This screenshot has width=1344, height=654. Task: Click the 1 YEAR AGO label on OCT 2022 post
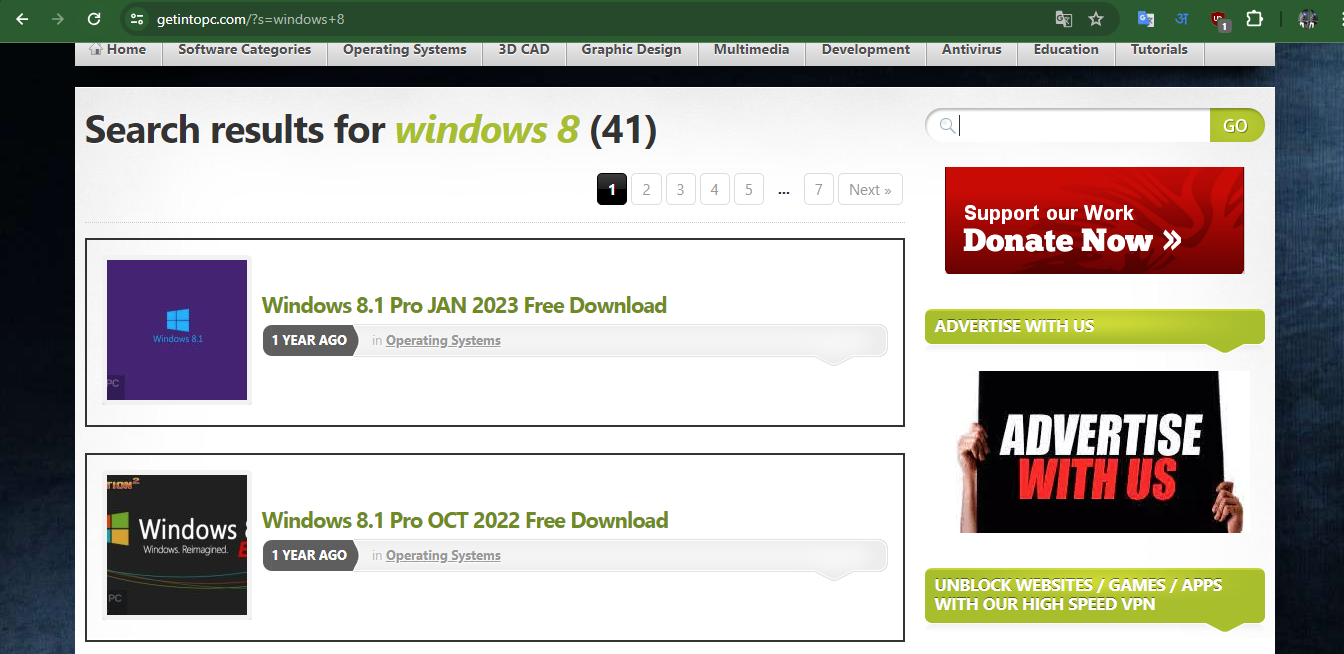point(309,555)
